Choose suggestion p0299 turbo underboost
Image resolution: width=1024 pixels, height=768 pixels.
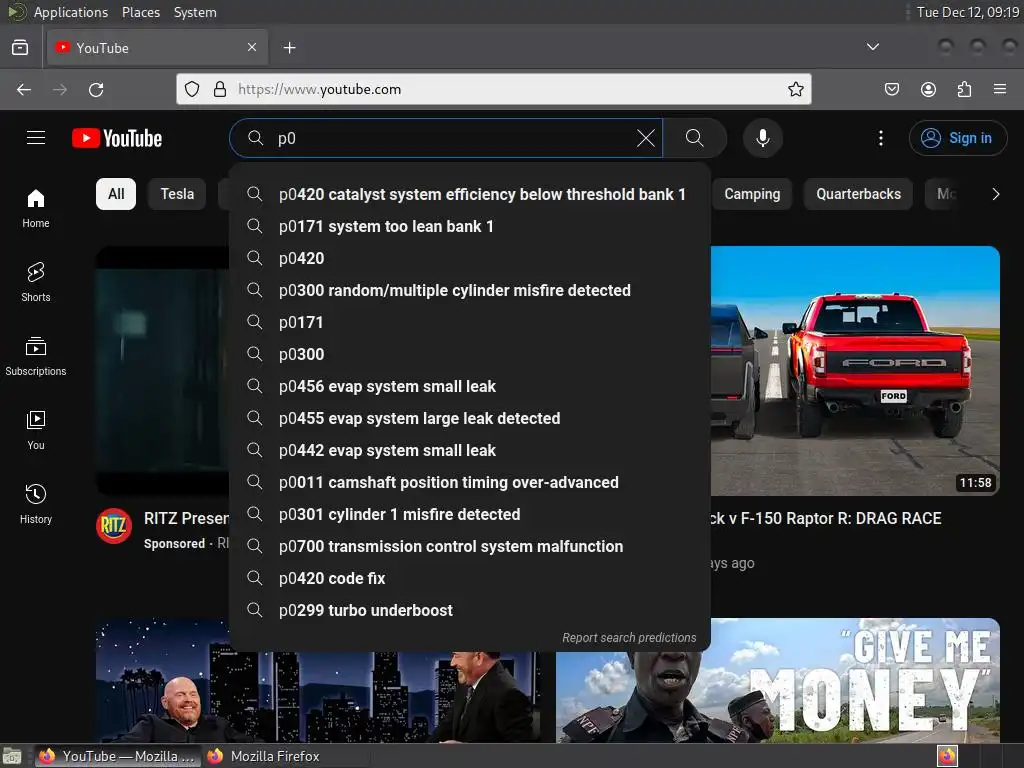[x=470, y=610]
